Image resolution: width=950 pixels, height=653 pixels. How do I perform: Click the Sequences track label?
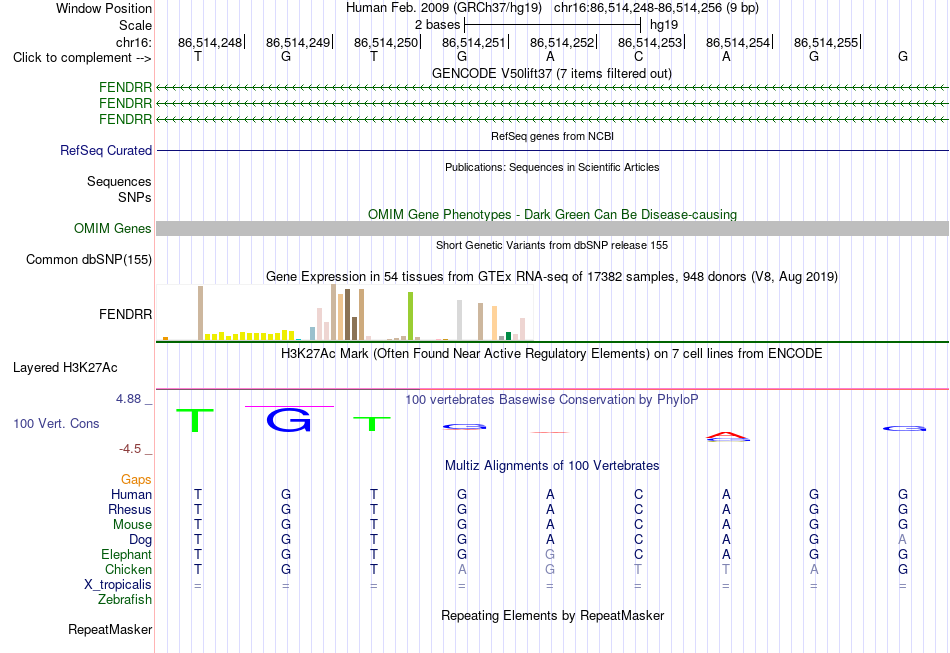click(x=119, y=181)
